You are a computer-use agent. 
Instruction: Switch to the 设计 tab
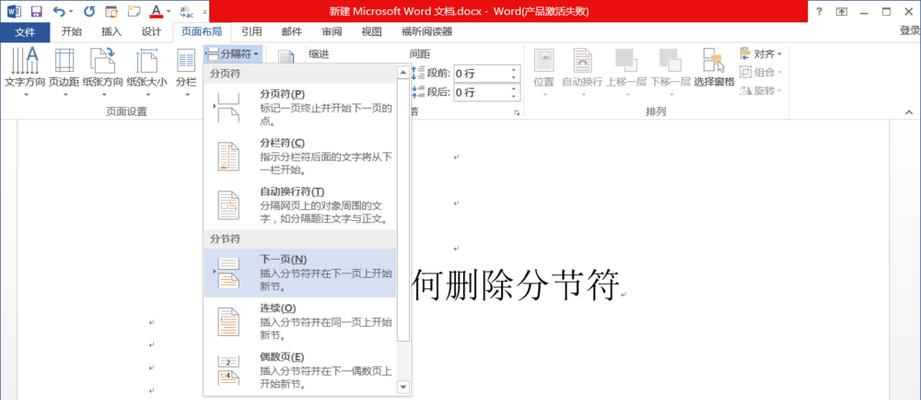152,32
